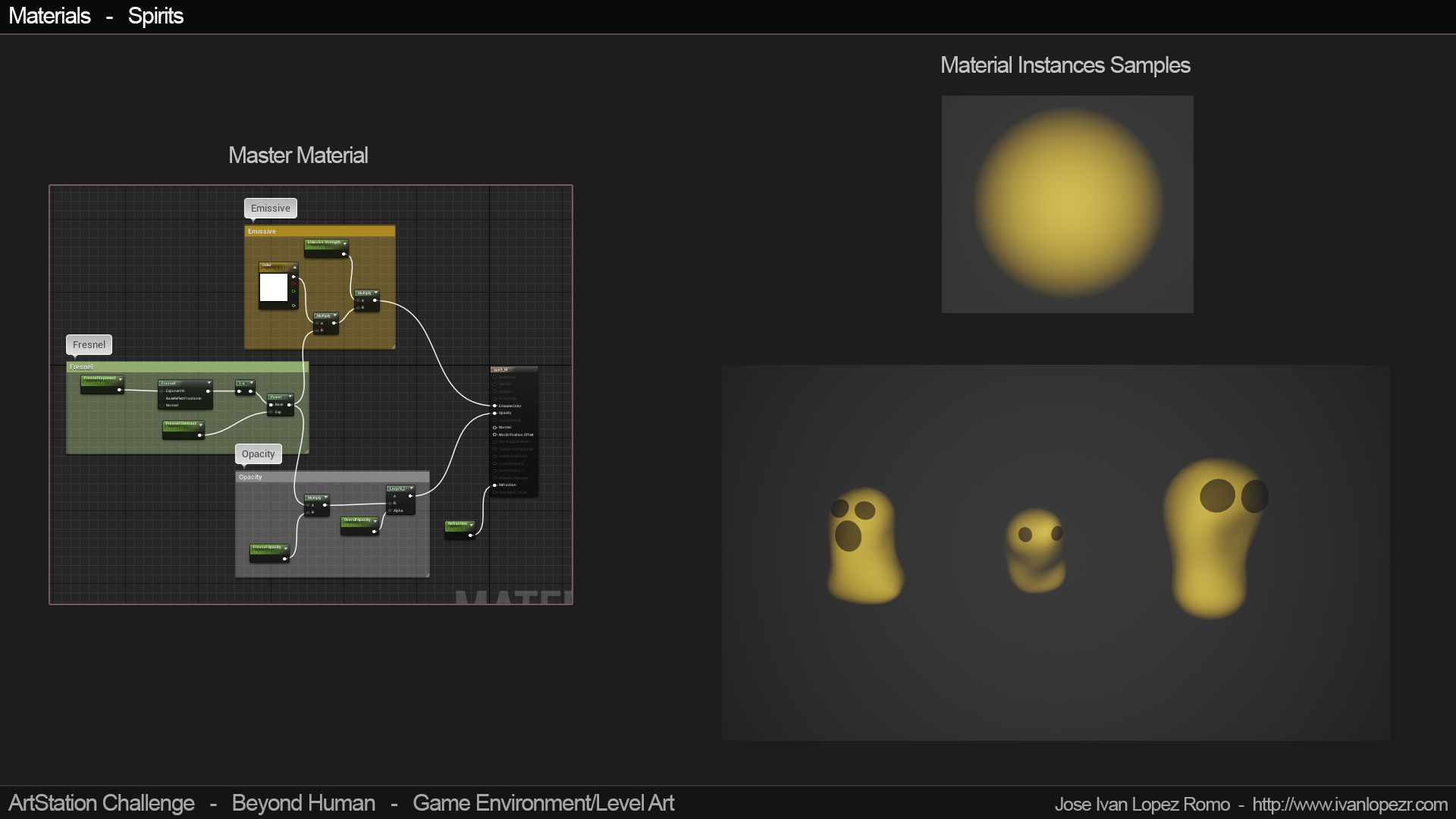
Task: Select the Color parameter node header
Action: point(278,267)
